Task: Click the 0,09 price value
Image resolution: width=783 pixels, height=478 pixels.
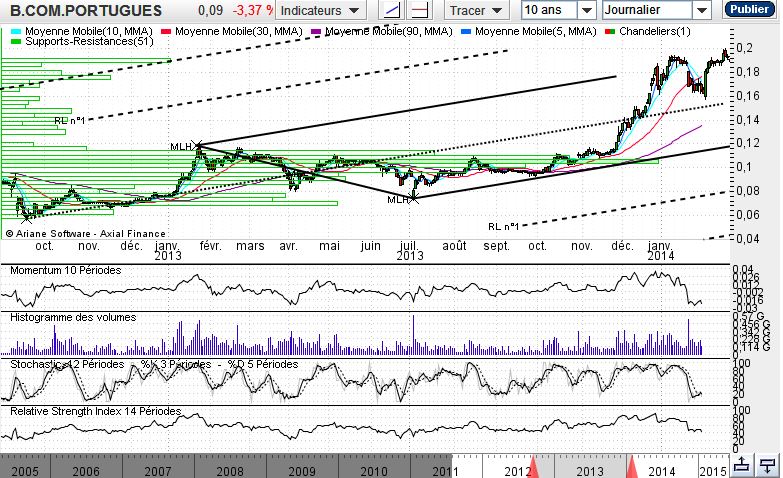Action: (210, 10)
